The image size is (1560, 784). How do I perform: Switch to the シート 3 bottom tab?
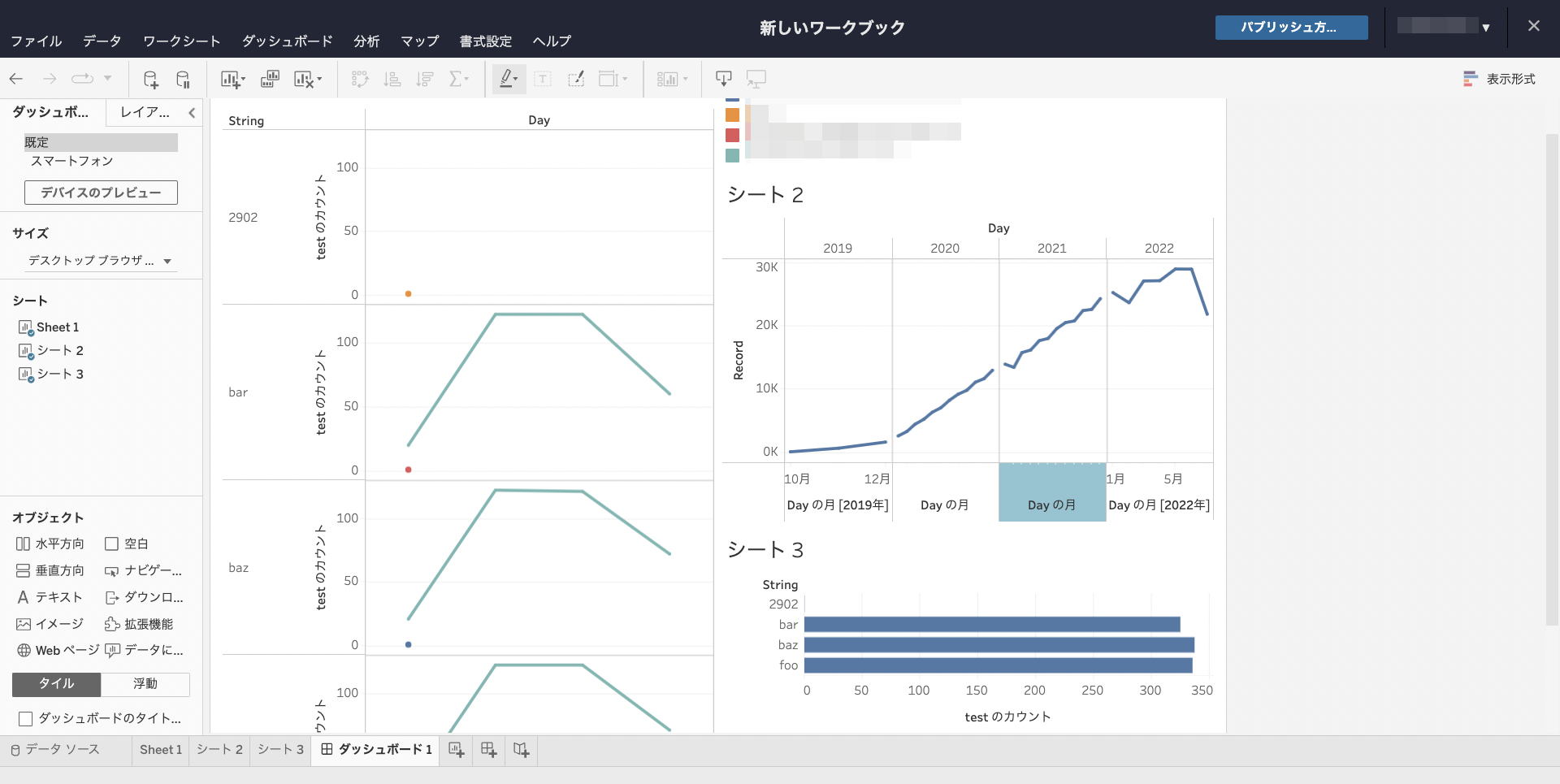pyautogui.click(x=280, y=750)
